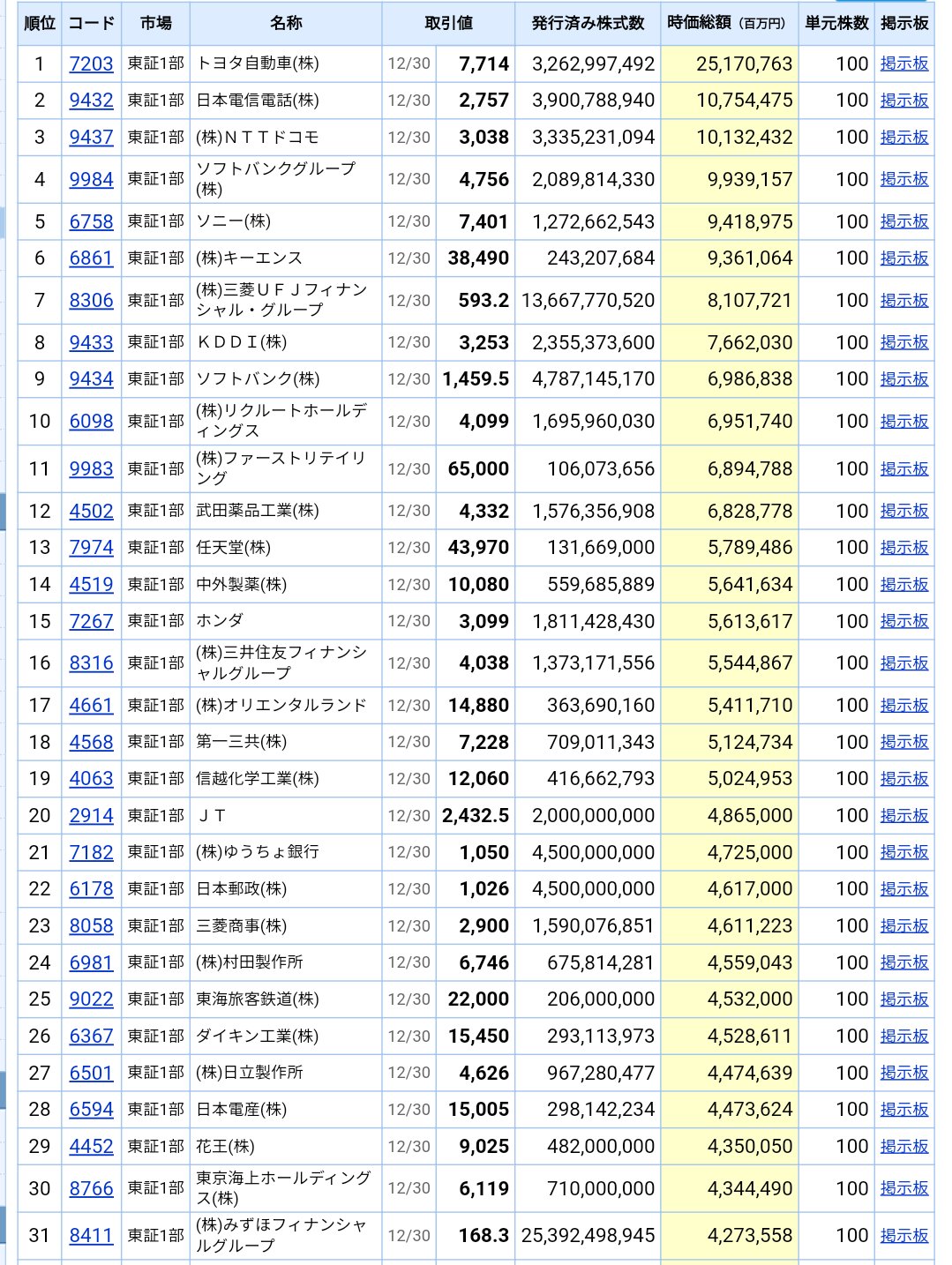Open 掲示板 link for キーエンス row
Image resolution: width=952 pixels, height=1265 pixels.
[x=904, y=258]
